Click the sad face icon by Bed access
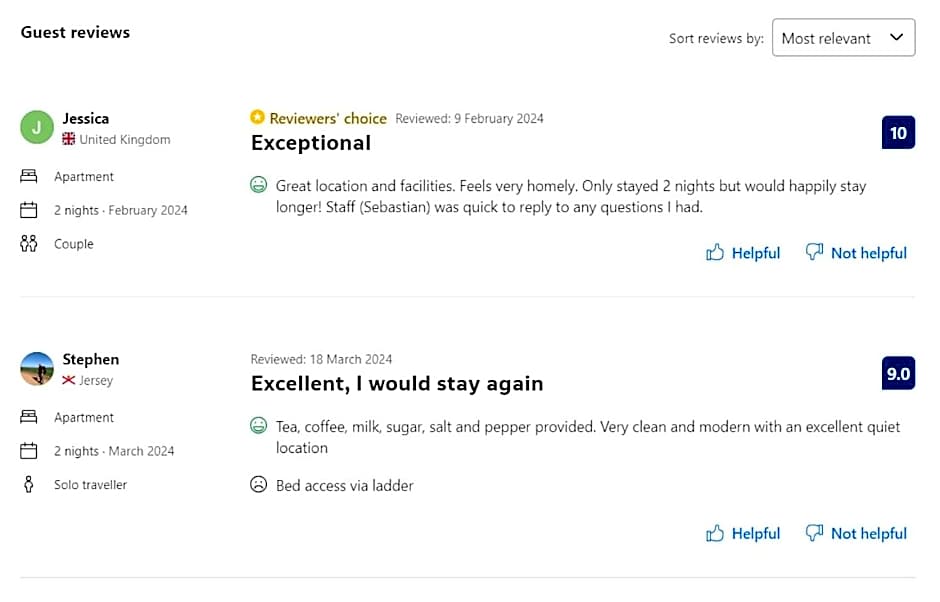 259,485
